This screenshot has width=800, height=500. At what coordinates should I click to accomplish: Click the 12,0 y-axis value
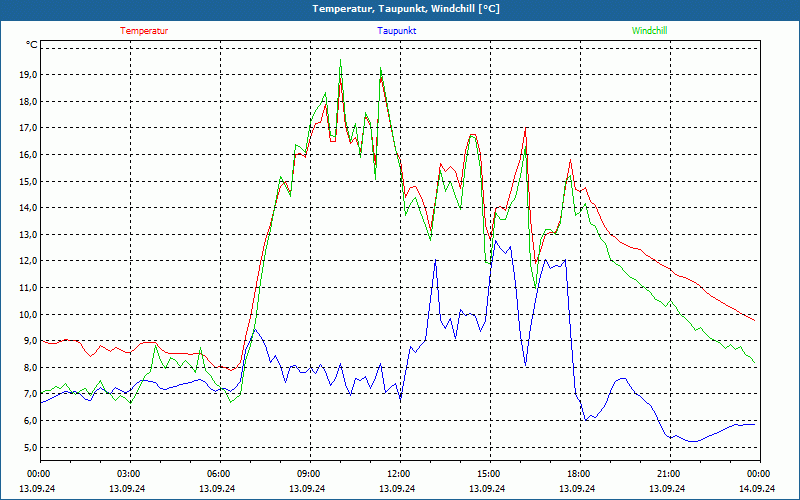29,261
